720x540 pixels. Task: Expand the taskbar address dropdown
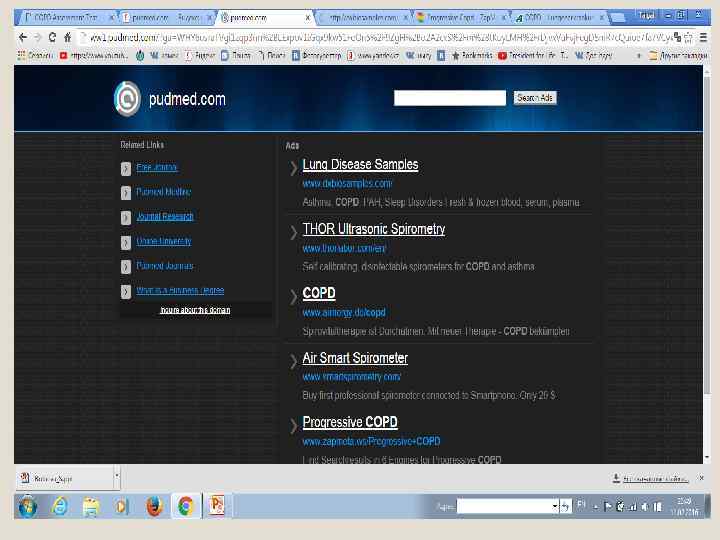click(x=555, y=506)
